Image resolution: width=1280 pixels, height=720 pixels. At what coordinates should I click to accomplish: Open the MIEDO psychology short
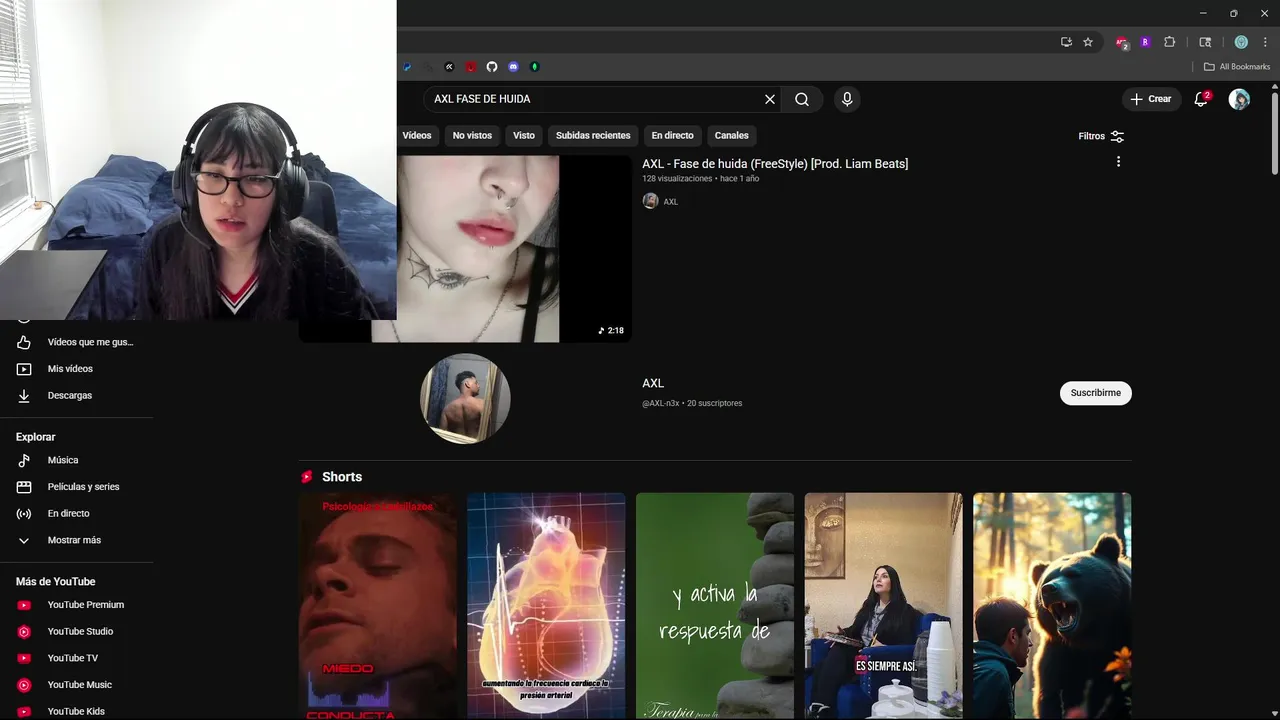378,606
